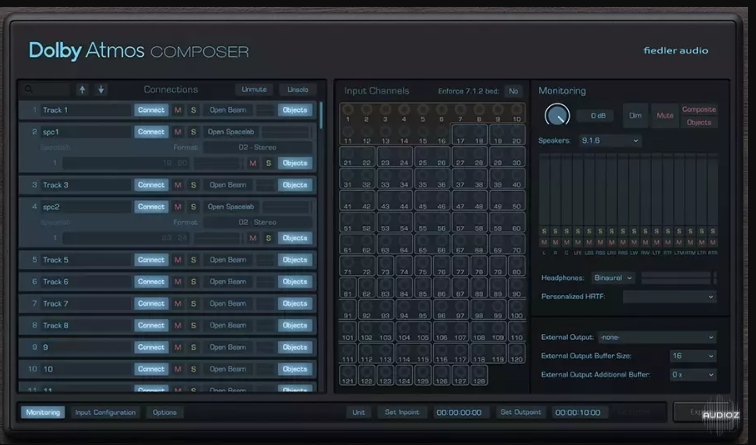Click the search magnifier icon in Connections
The image size is (756, 445).
pyautogui.click(x=29, y=89)
